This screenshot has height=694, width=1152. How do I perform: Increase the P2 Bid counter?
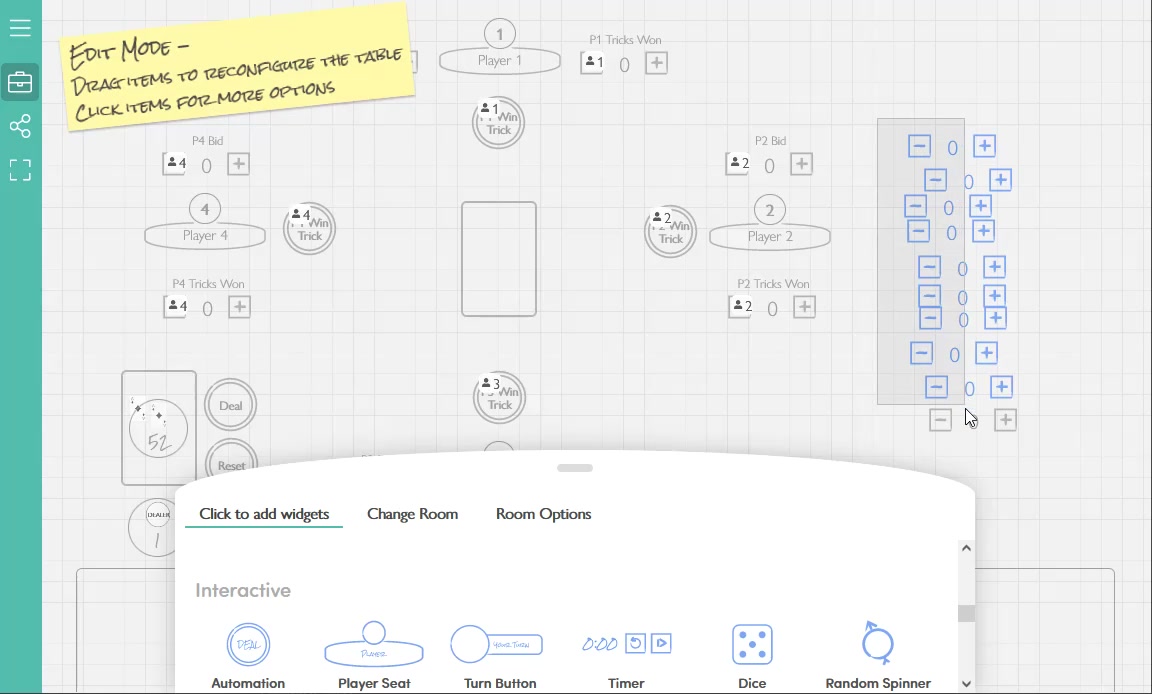[x=802, y=164]
